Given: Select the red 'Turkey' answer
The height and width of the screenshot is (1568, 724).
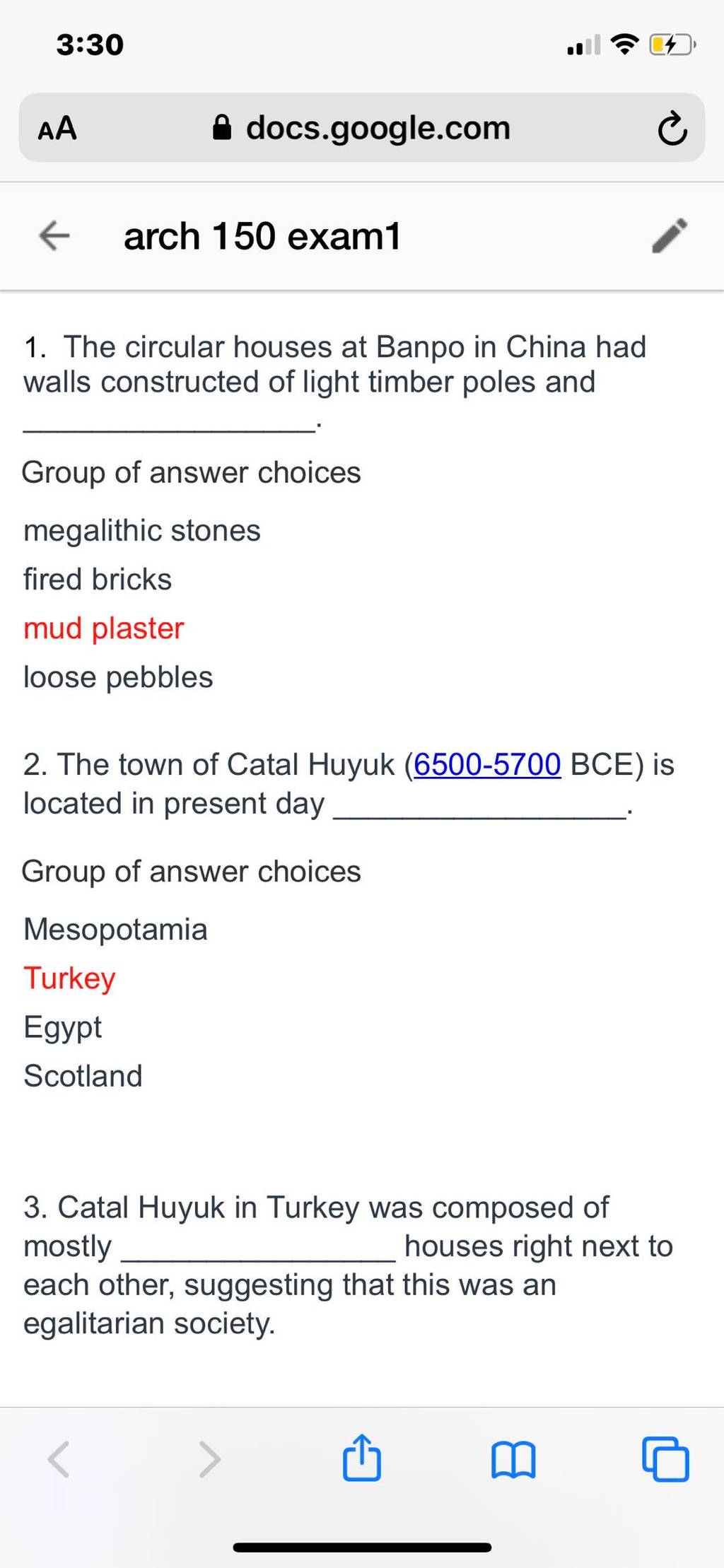Looking at the screenshot, I should pyautogui.click(x=69, y=978).
